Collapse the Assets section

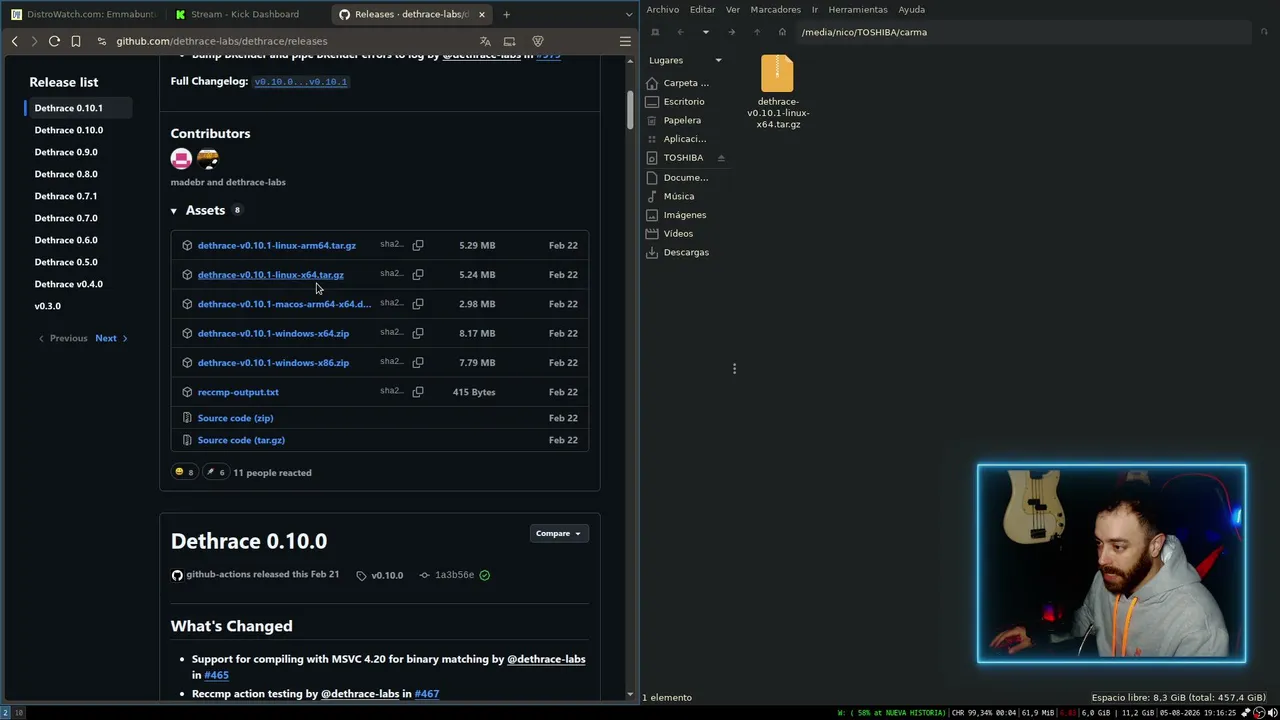174,211
